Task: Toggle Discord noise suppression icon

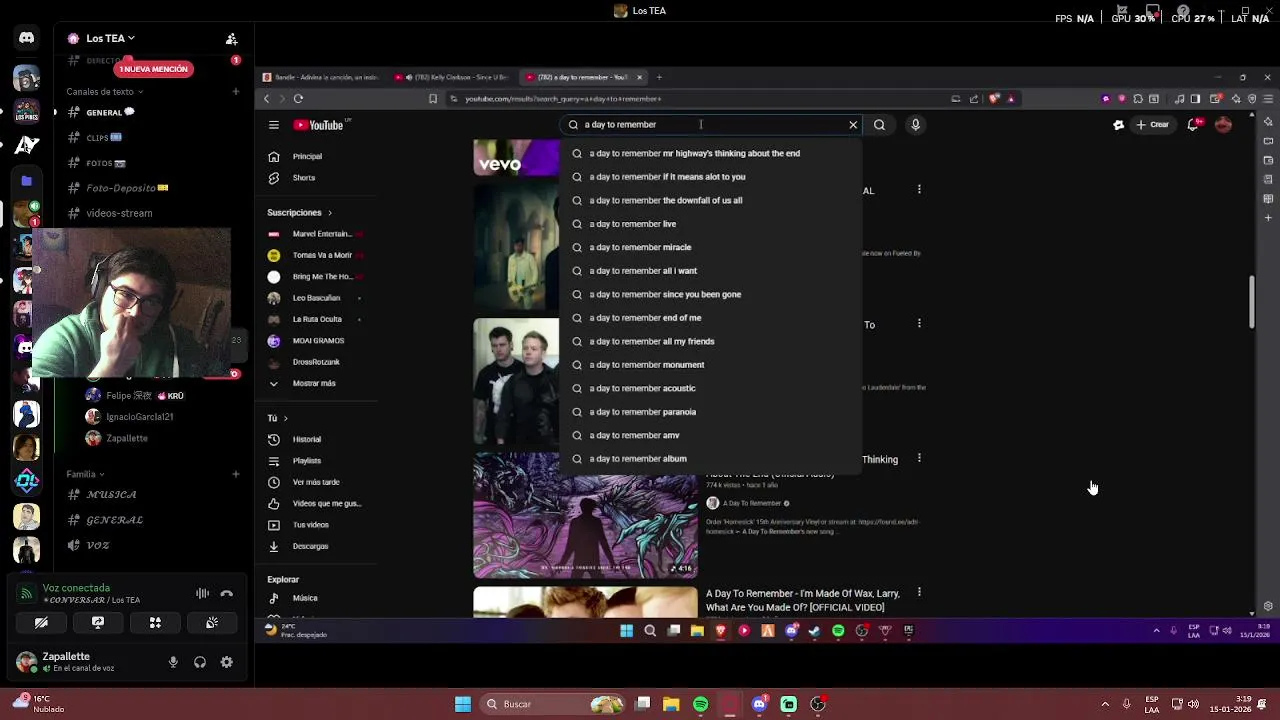Action: click(x=202, y=593)
